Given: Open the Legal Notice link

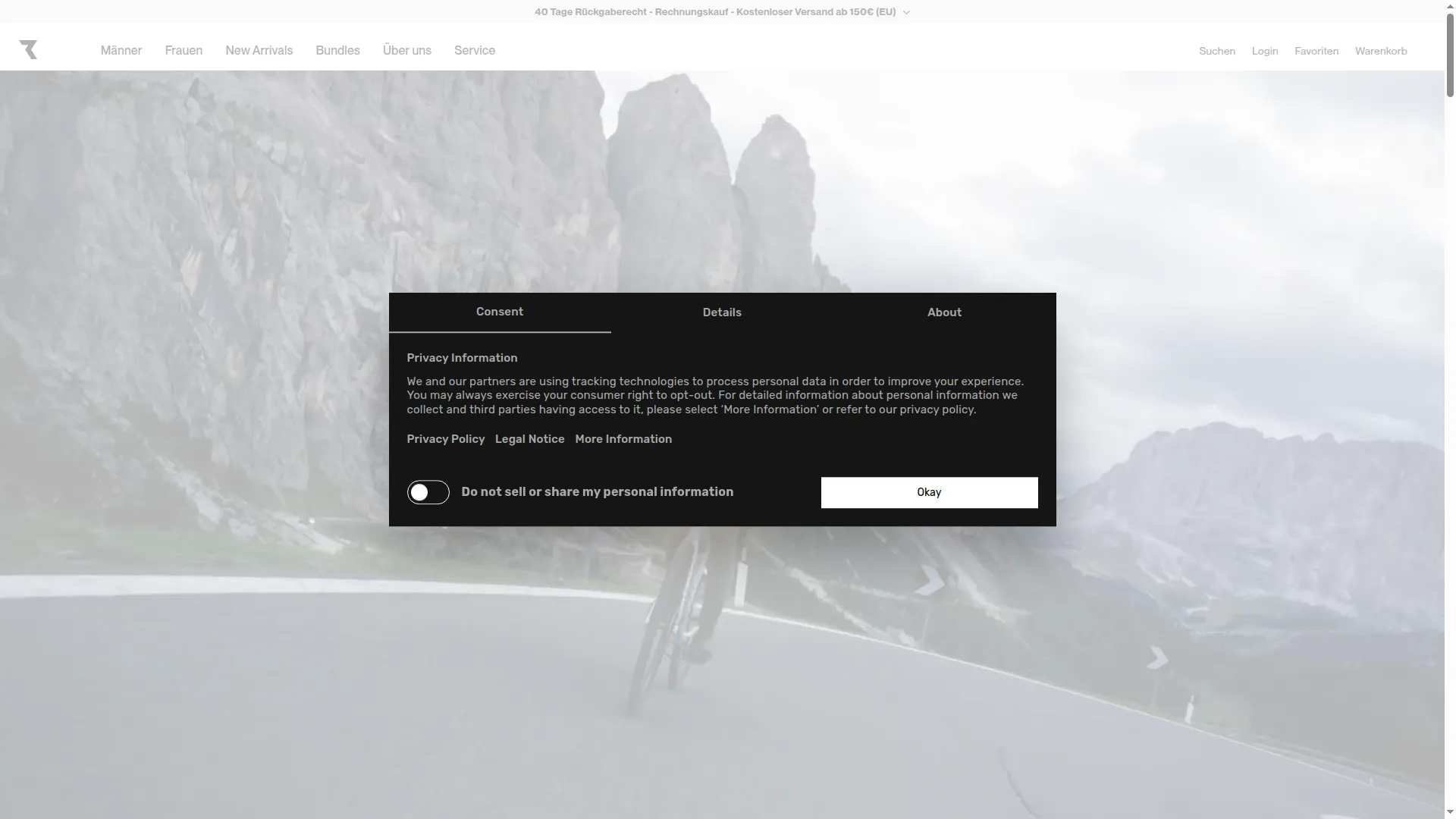Looking at the screenshot, I should pyautogui.click(x=529, y=439).
